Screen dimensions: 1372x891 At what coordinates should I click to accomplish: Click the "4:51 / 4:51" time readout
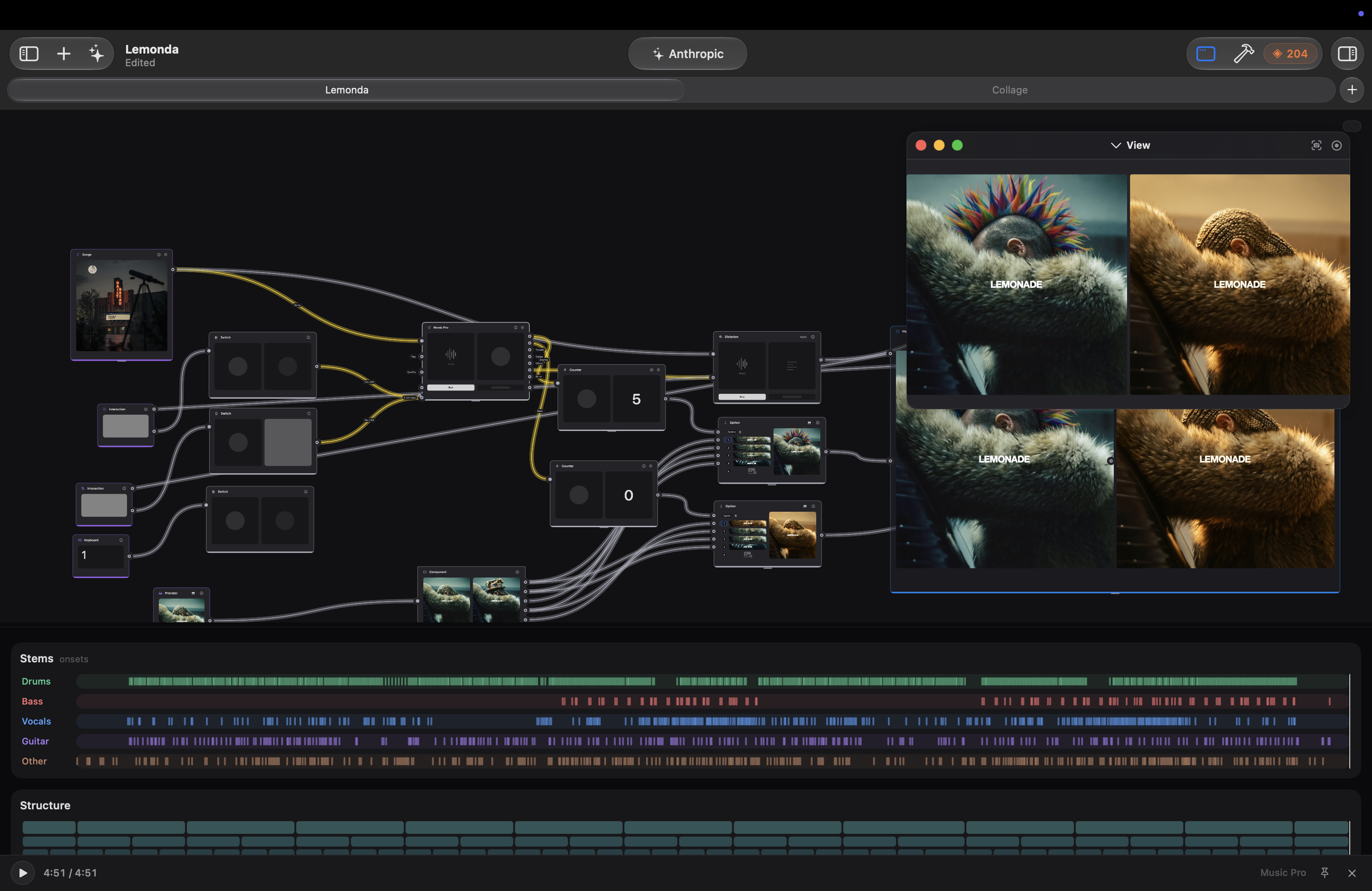tap(70, 872)
